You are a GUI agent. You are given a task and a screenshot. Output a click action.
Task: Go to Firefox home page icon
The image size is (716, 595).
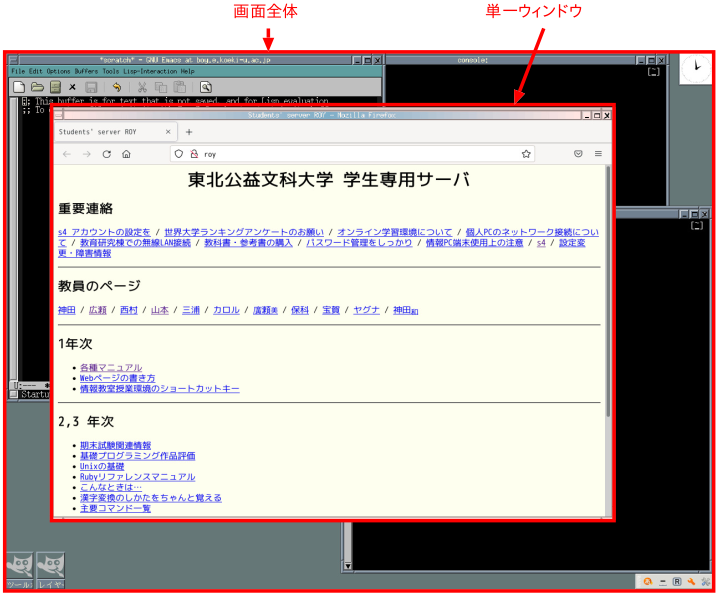click(126, 154)
